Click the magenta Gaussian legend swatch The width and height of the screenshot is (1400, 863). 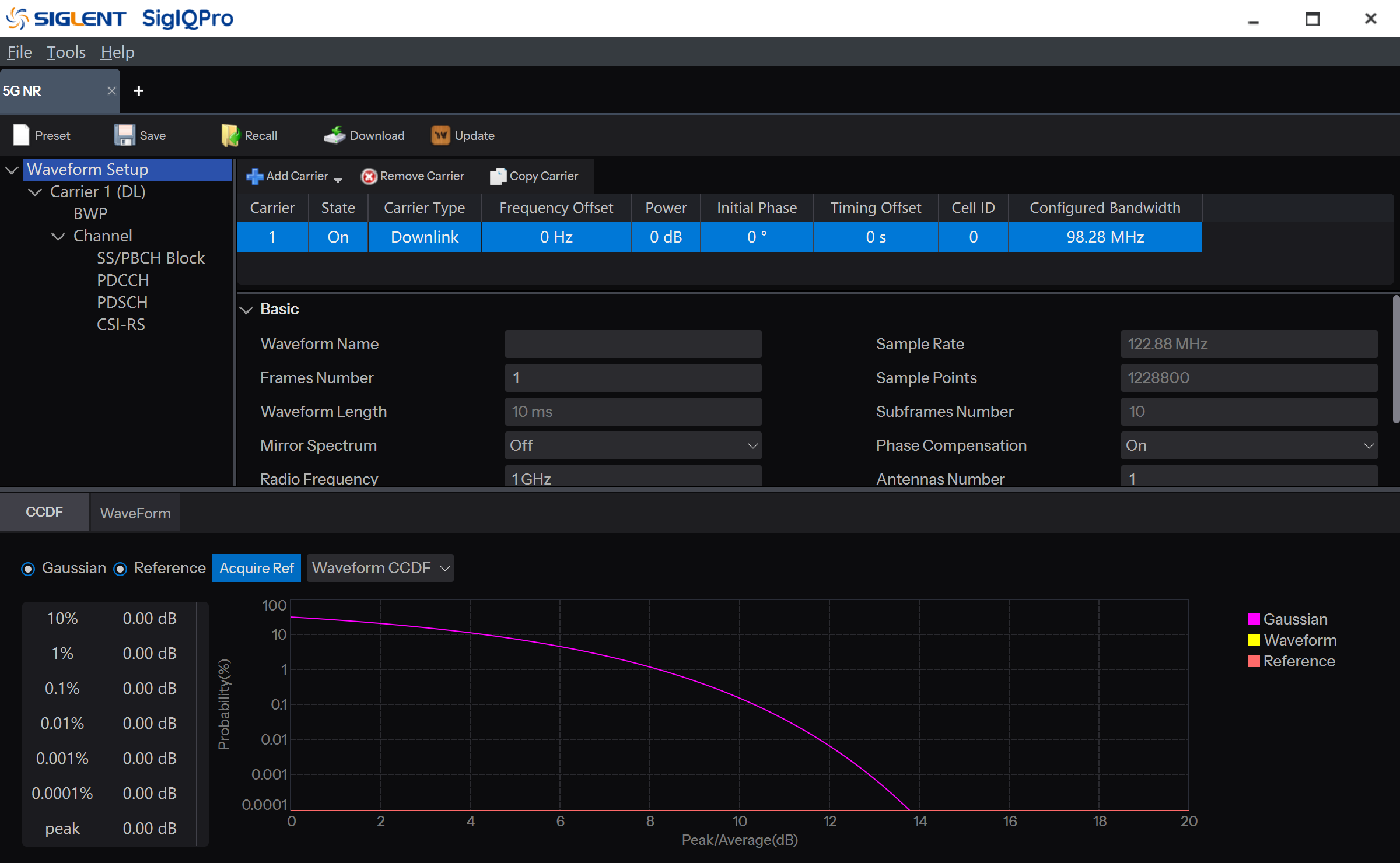[x=1254, y=619]
